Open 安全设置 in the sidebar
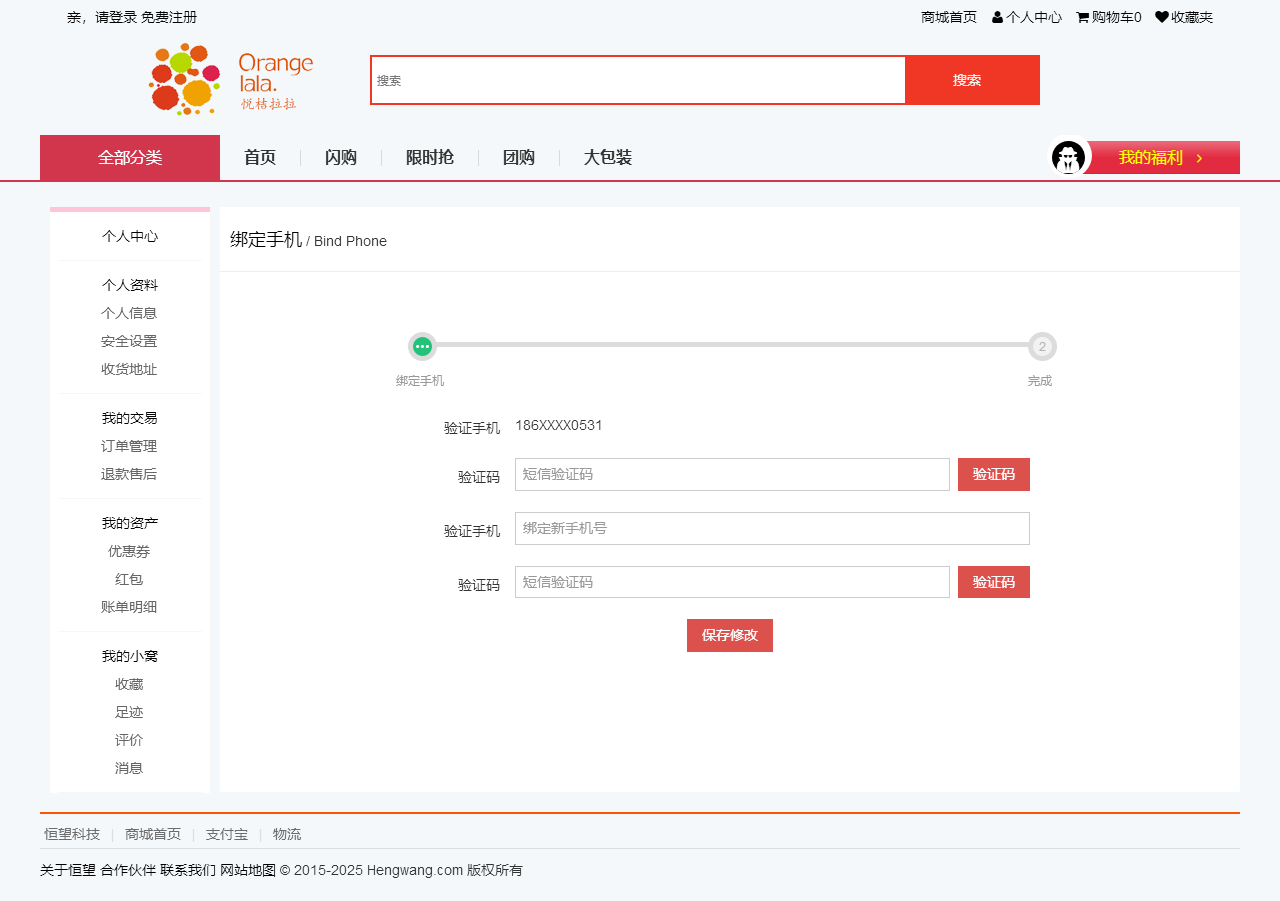Image resolution: width=1280 pixels, height=901 pixels. tap(129, 342)
